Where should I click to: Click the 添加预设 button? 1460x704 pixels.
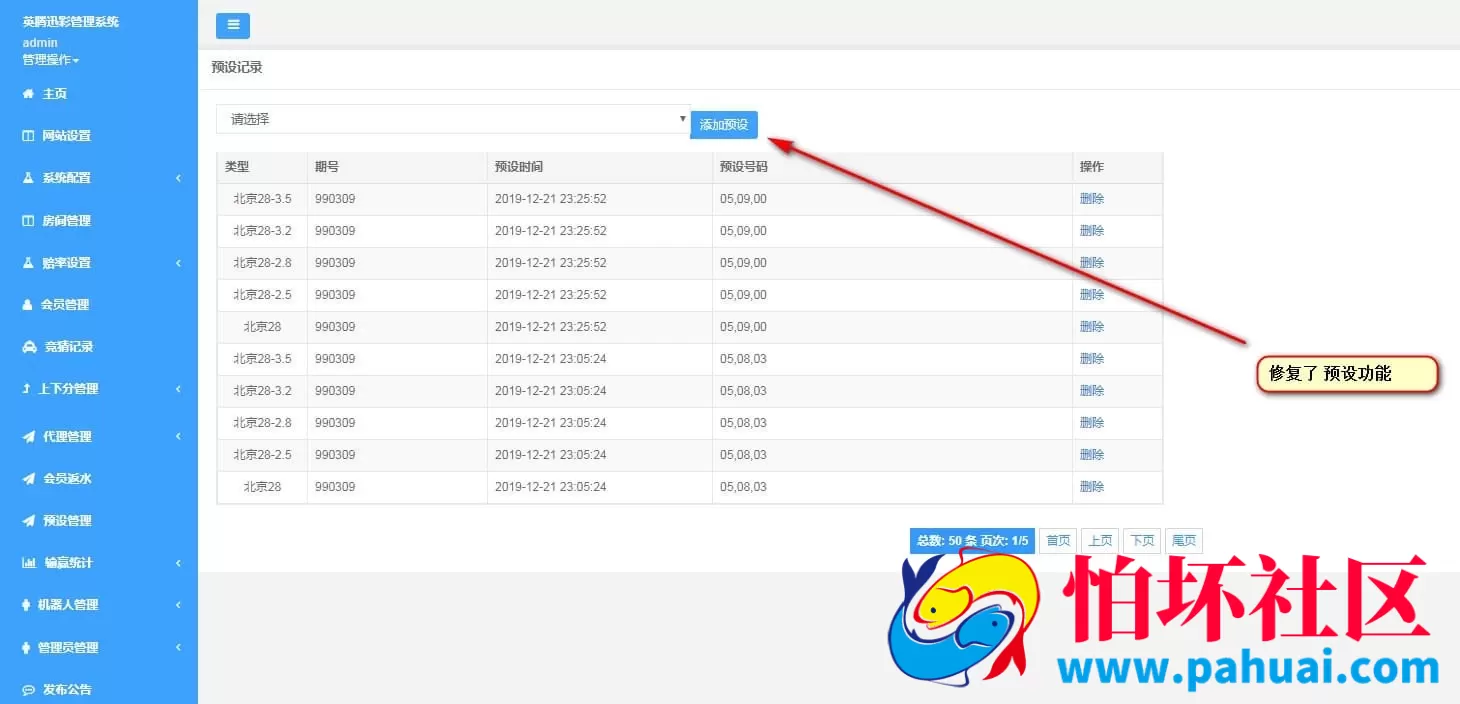(x=724, y=125)
